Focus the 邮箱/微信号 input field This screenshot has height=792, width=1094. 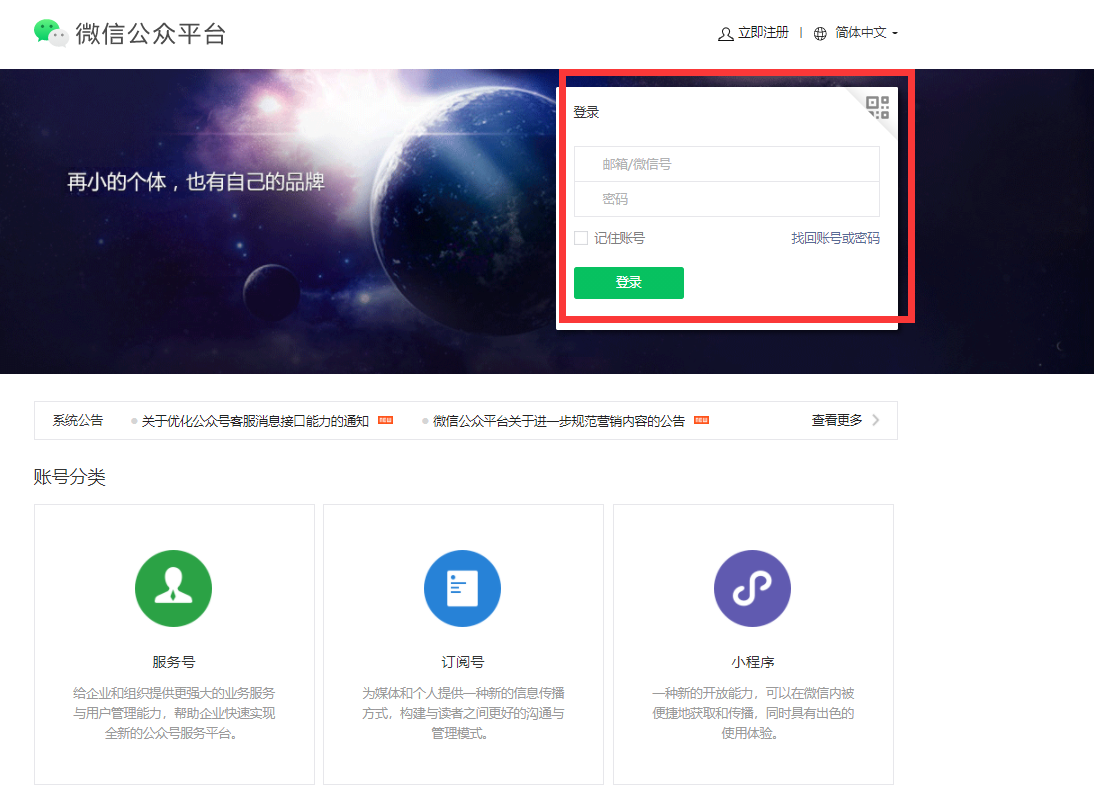(727, 164)
